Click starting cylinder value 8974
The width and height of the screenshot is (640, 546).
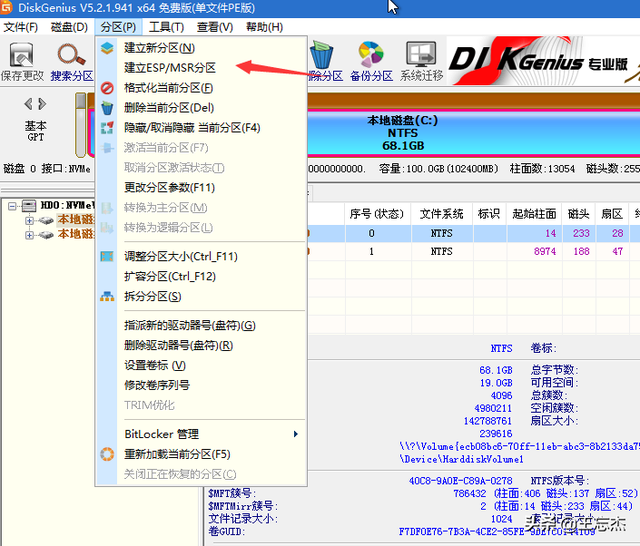coord(545,251)
